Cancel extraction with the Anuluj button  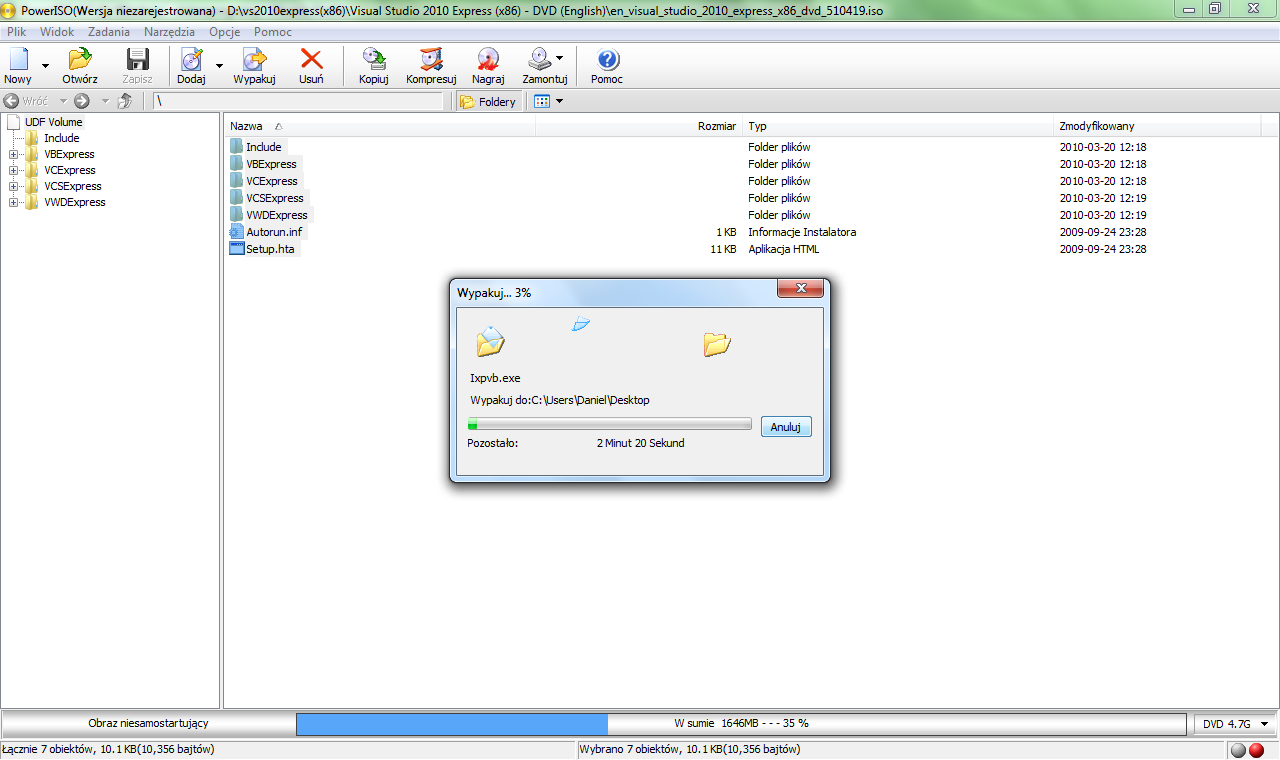[786, 427]
